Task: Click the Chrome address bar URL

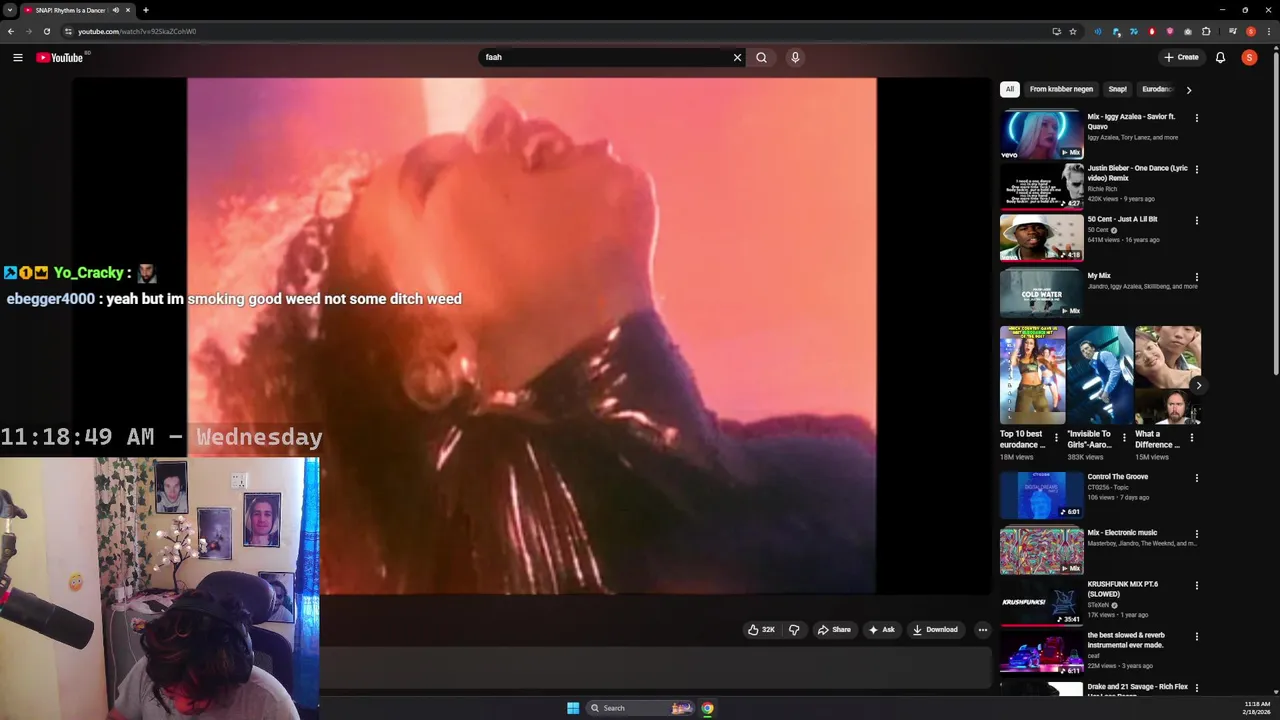Action: (x=137, y=31)
